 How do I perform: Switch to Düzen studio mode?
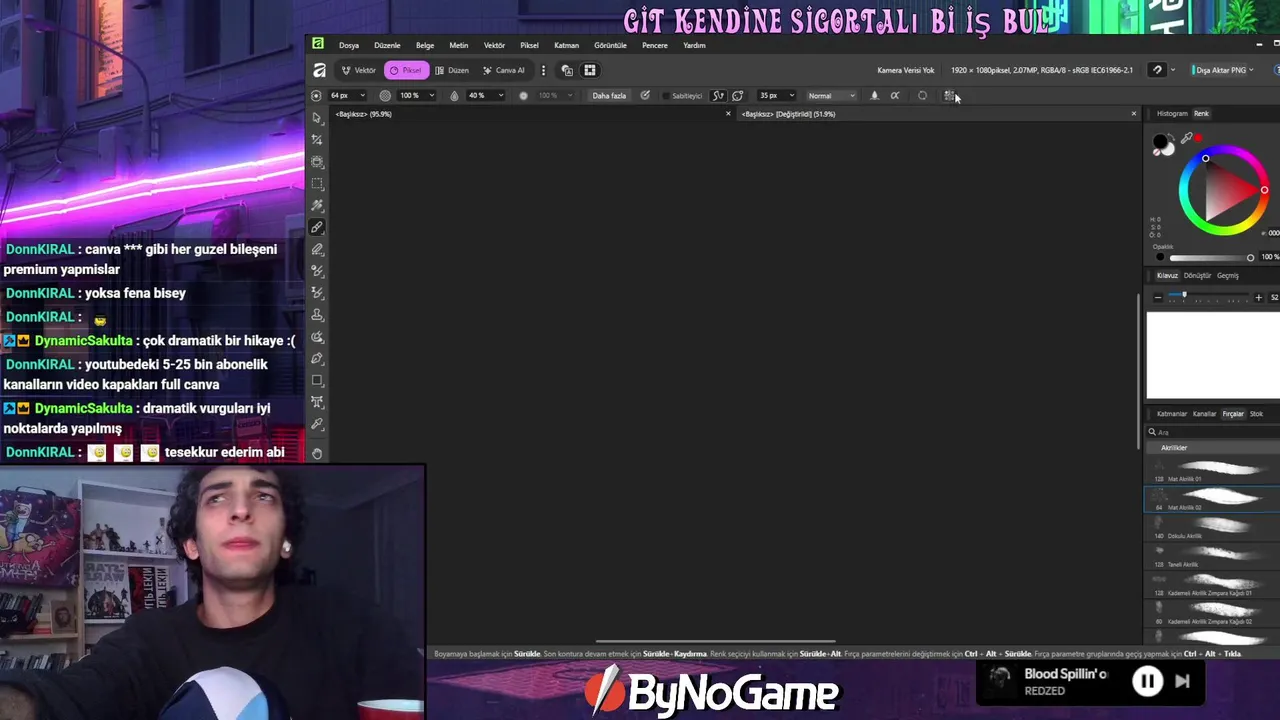pos(452,70)
